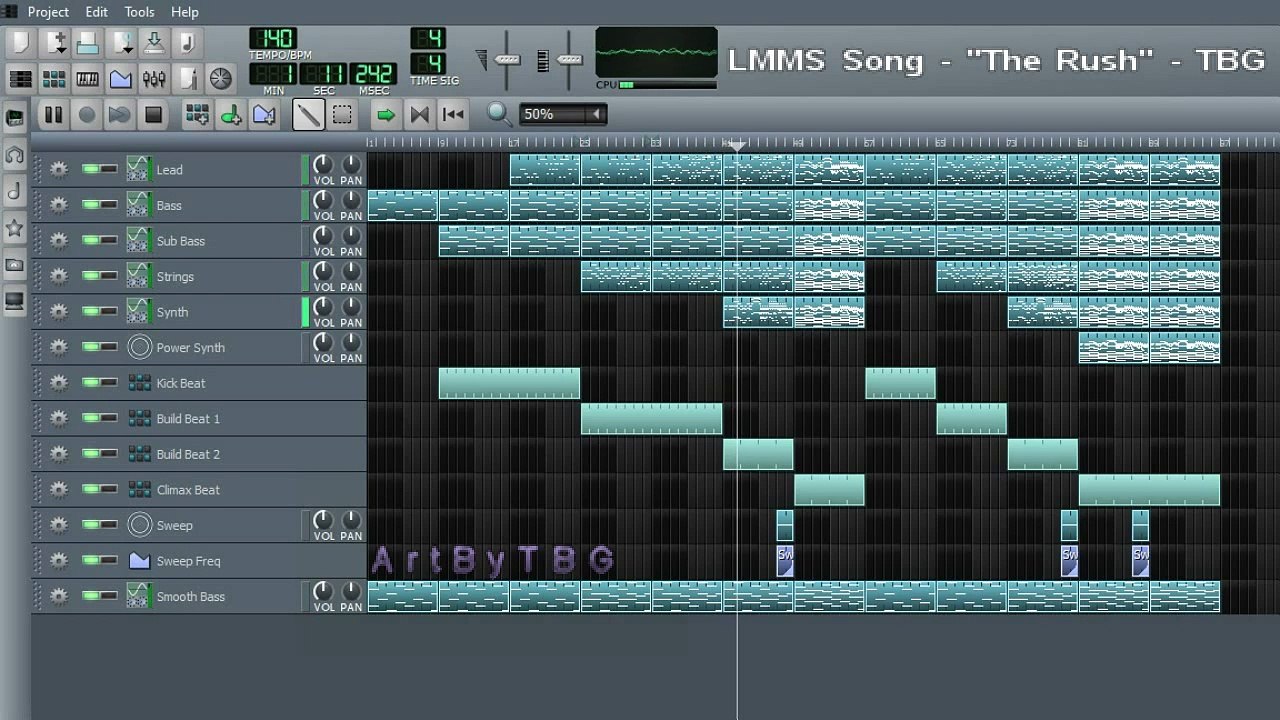Screen dimensions: 1280x720
Task: Open the Edit menu
Action: tap(96, 12)
